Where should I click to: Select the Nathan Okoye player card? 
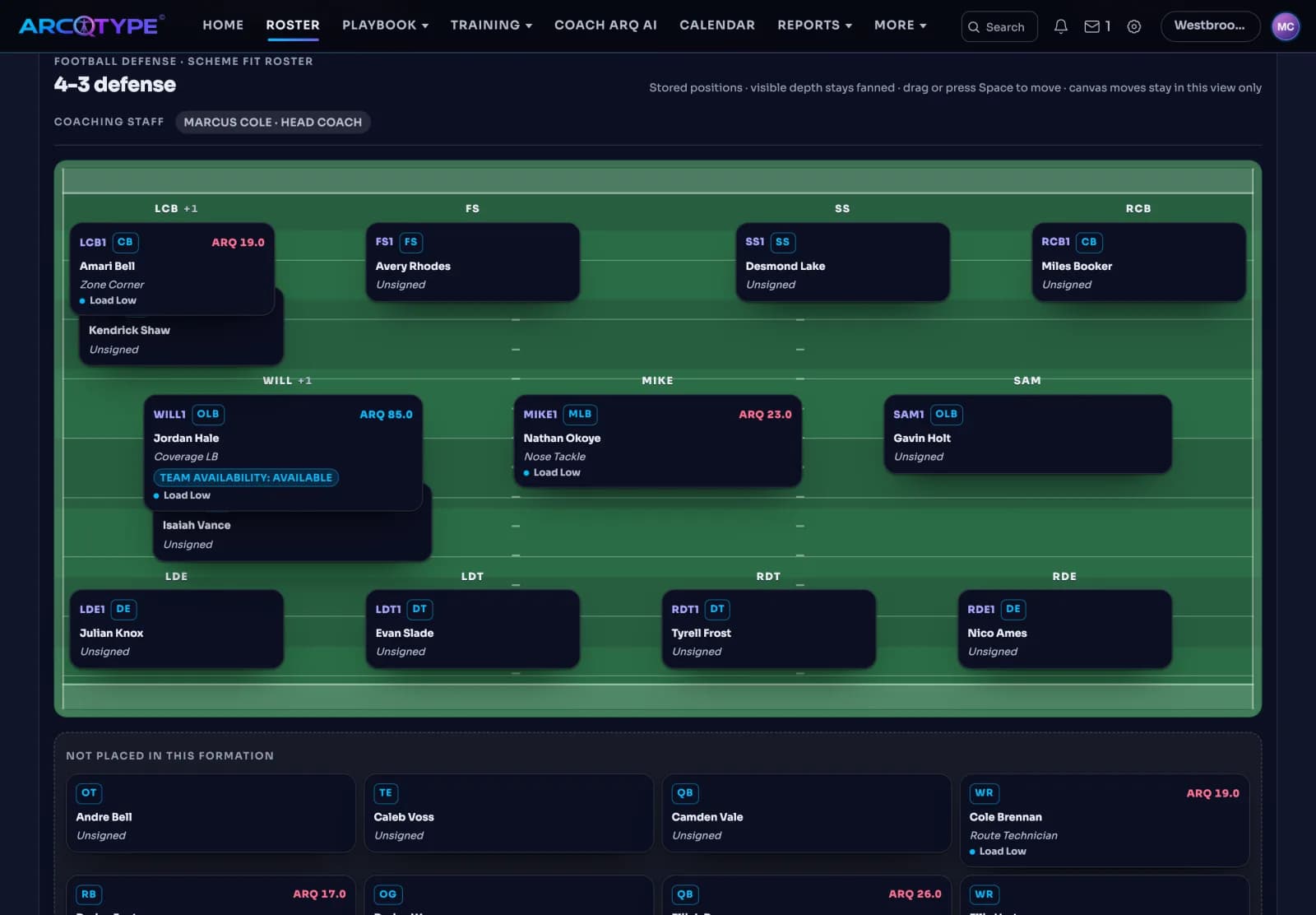(x=658, y=441)
